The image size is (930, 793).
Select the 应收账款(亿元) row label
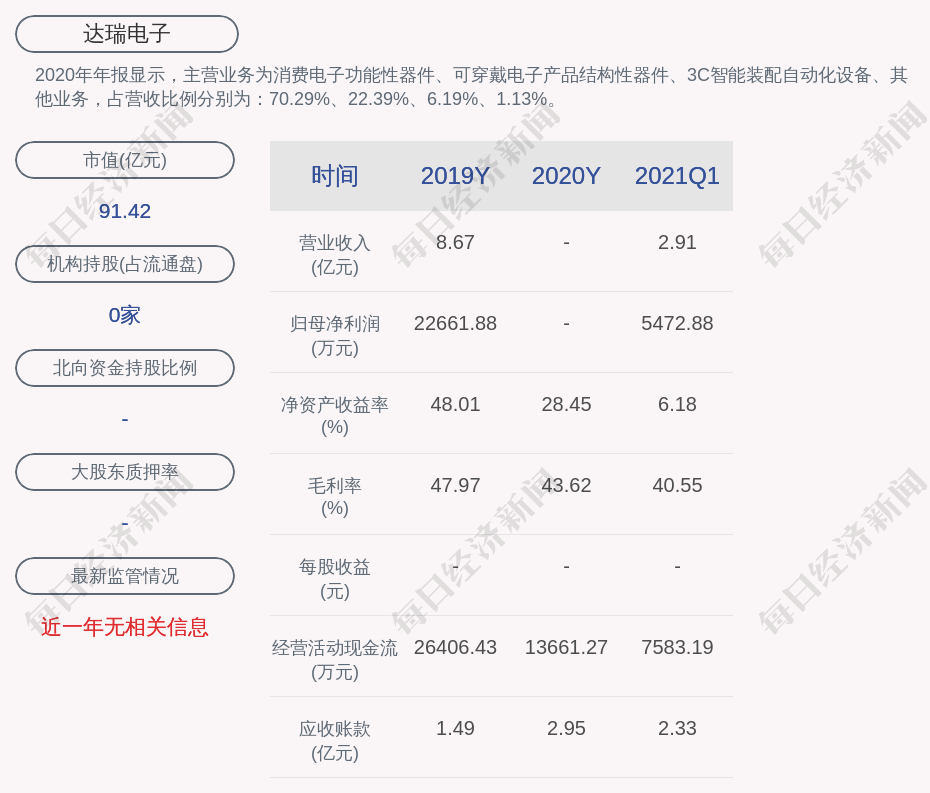click(x=335, y=741)
